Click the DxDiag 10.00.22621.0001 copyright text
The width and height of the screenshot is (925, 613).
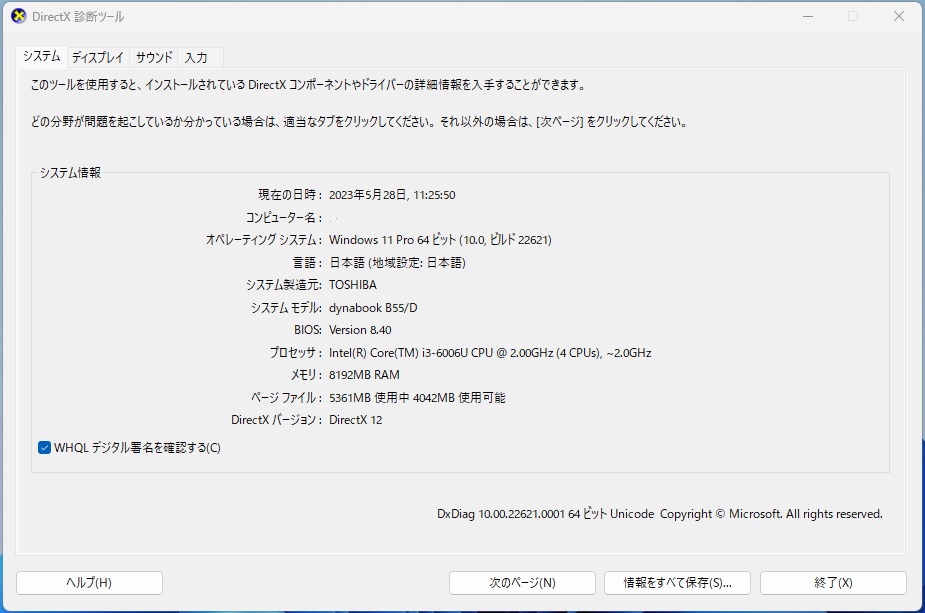[660, 514]
